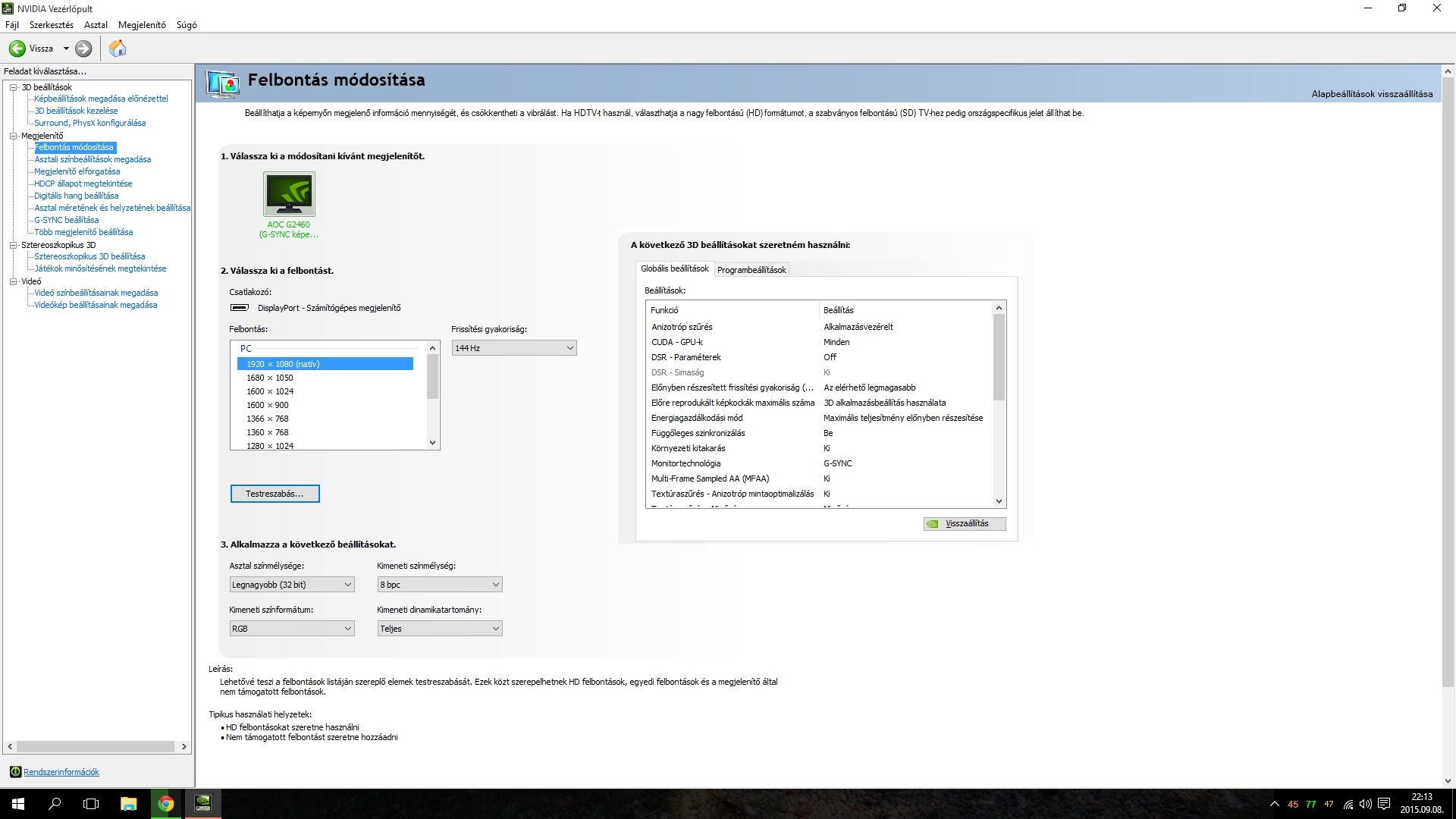Switch to Globális beállítások tab
This screenshot has width=1456, height=819.
[674, 268]
